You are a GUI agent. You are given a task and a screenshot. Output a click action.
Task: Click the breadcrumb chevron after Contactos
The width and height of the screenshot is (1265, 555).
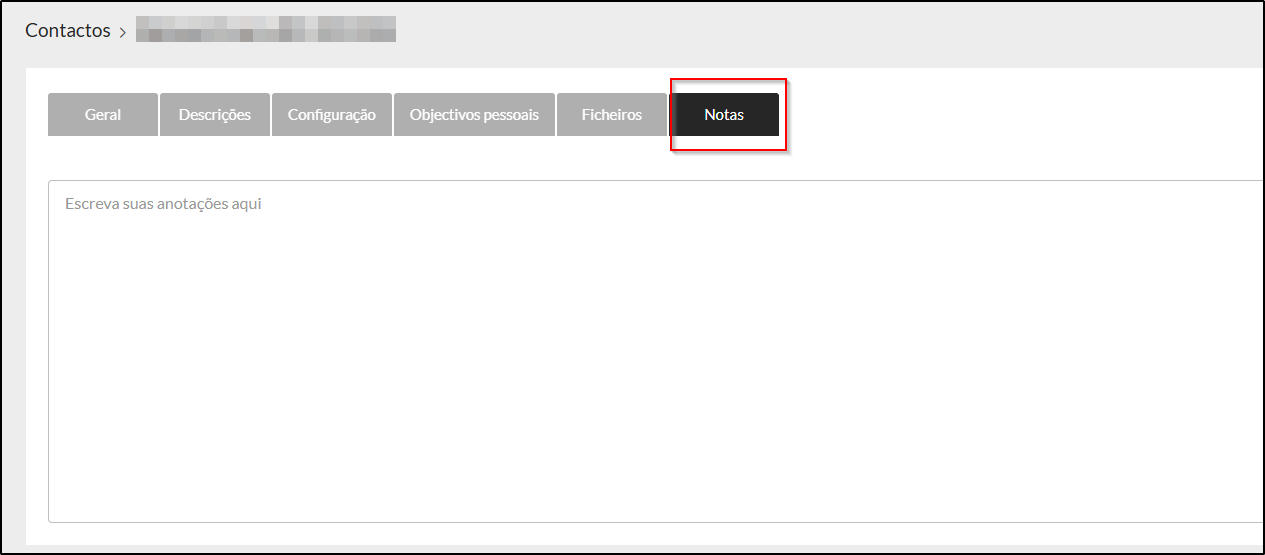[x=123, y=32]
